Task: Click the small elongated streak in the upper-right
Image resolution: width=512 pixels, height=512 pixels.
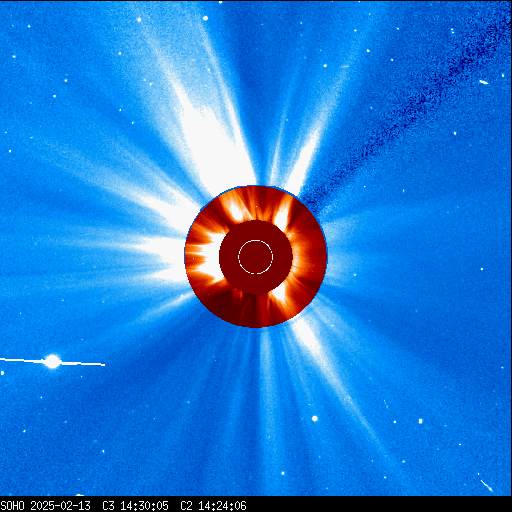Action: 484,82
